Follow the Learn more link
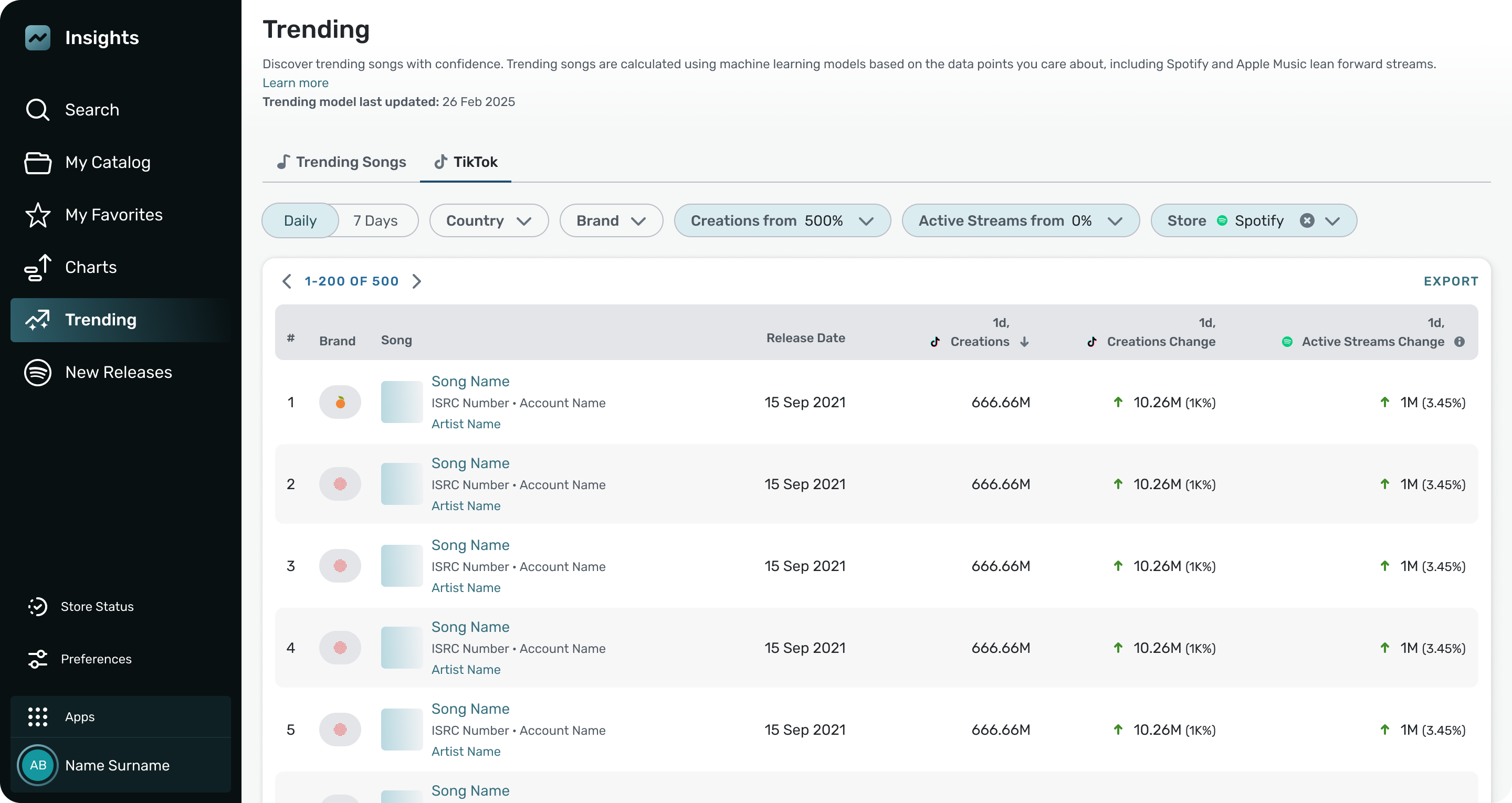 coord(295,83)
